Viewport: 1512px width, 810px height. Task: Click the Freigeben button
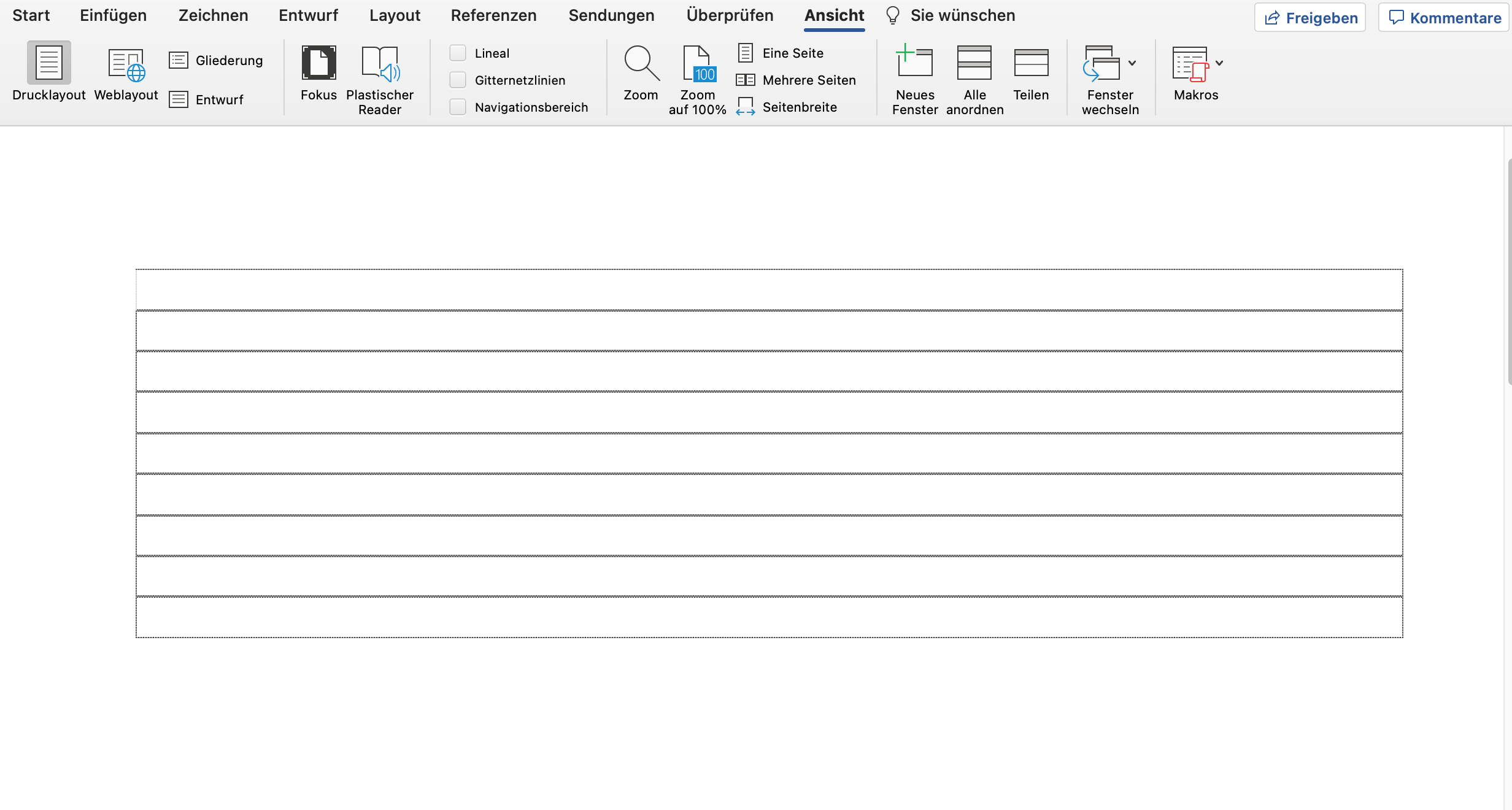click(1309, 17)
